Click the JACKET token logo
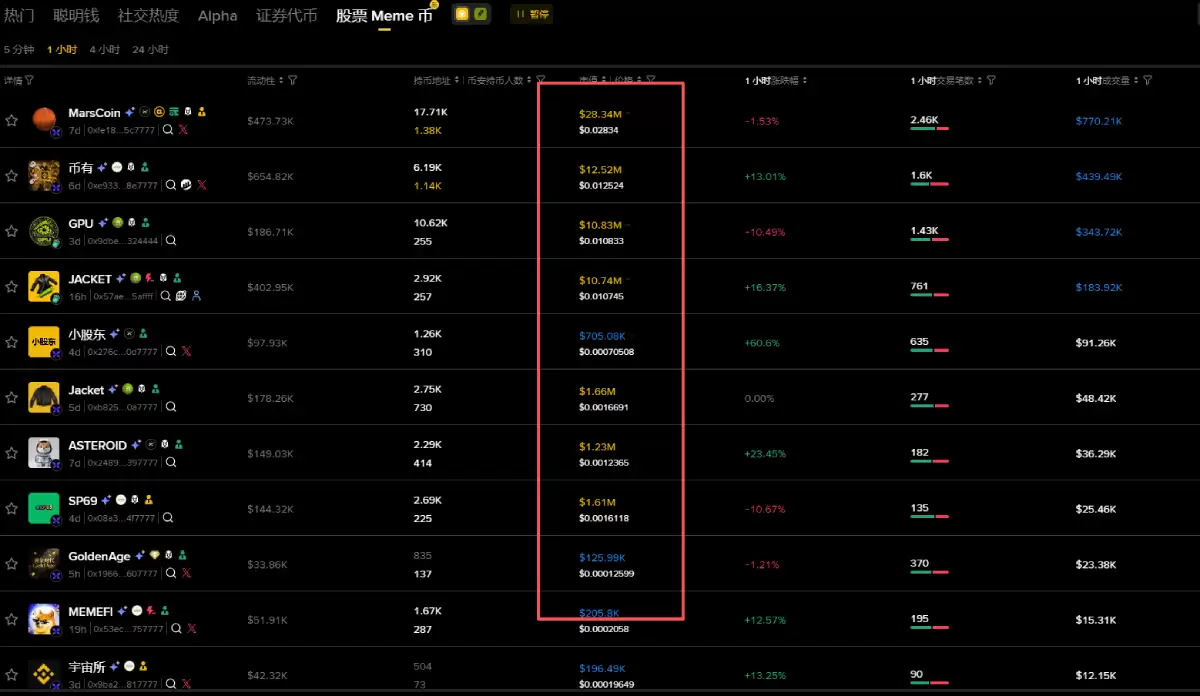This screenshot has width=1200, height=696. click(44, 287)
